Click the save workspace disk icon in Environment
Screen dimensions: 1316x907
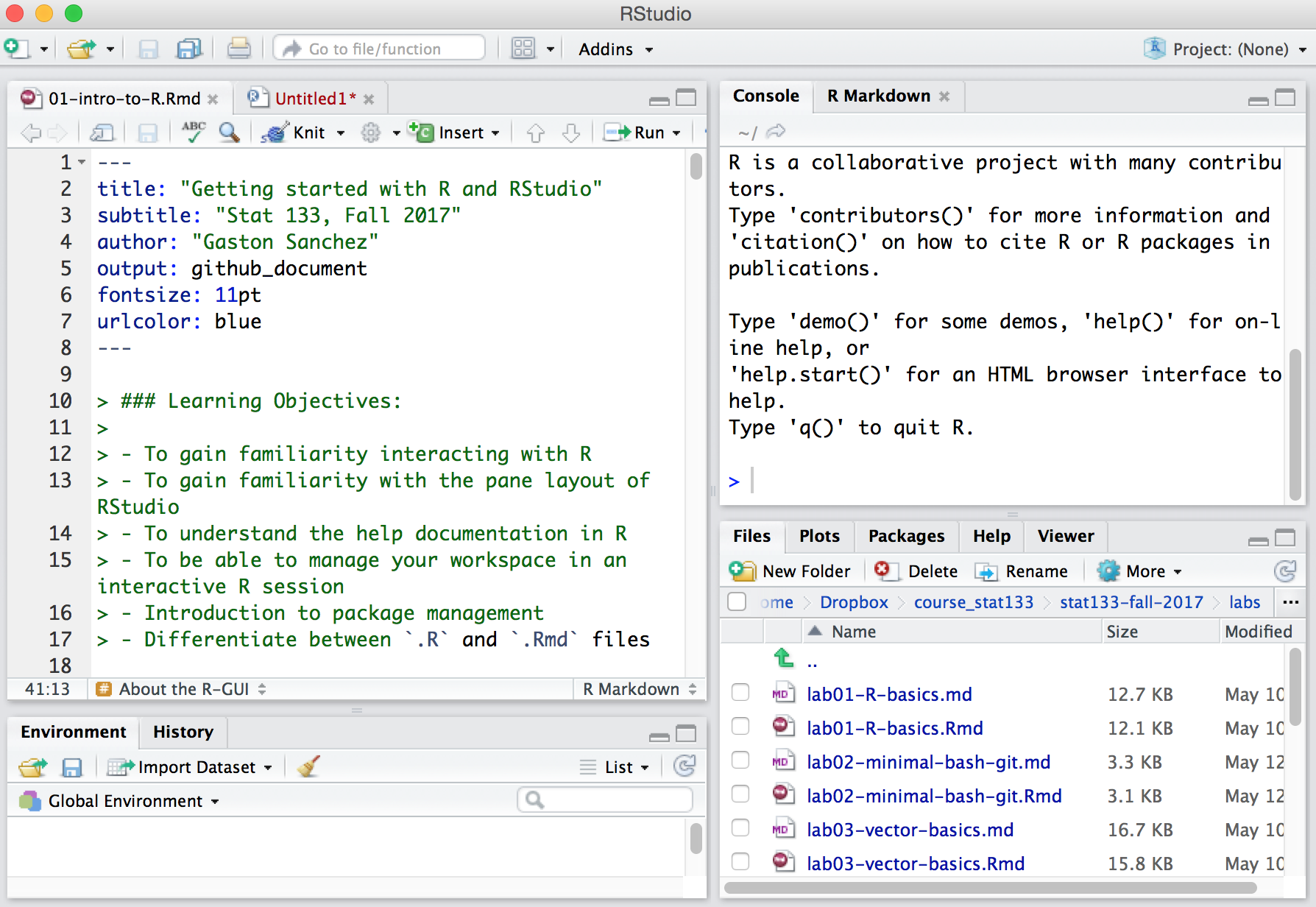point(71,767)
